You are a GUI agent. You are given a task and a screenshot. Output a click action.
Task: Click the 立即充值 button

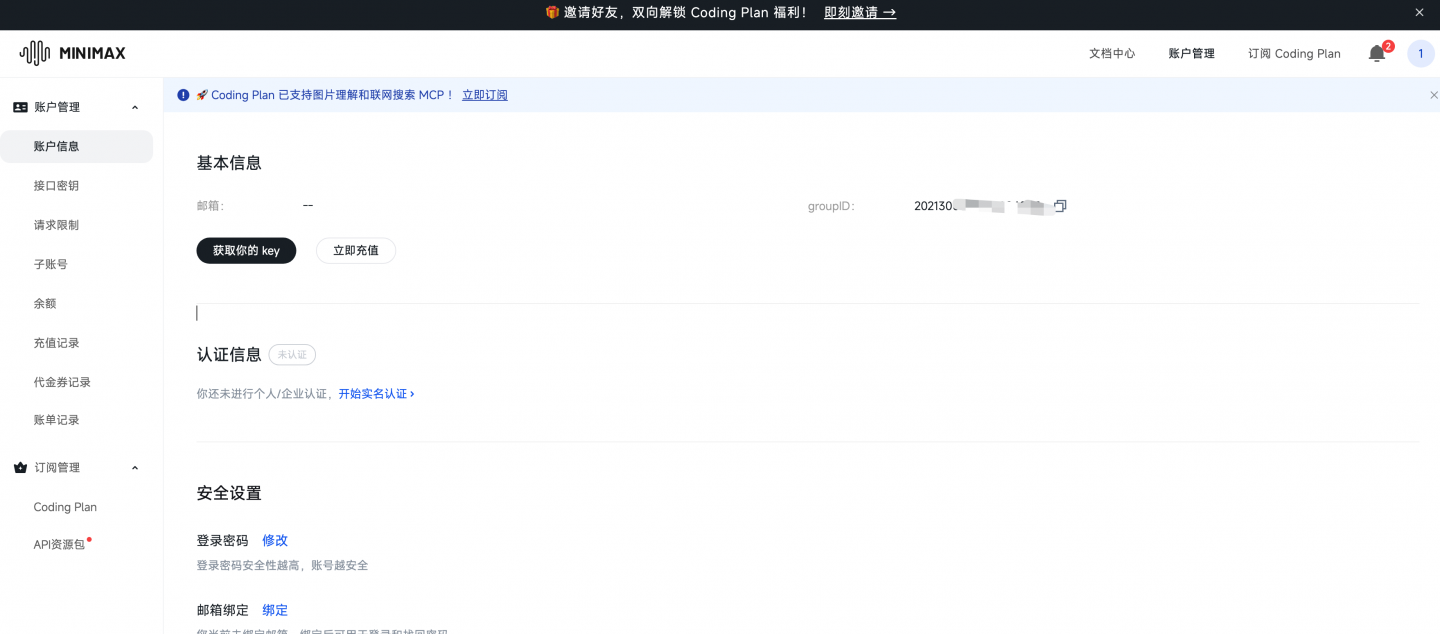coord(355,250)
